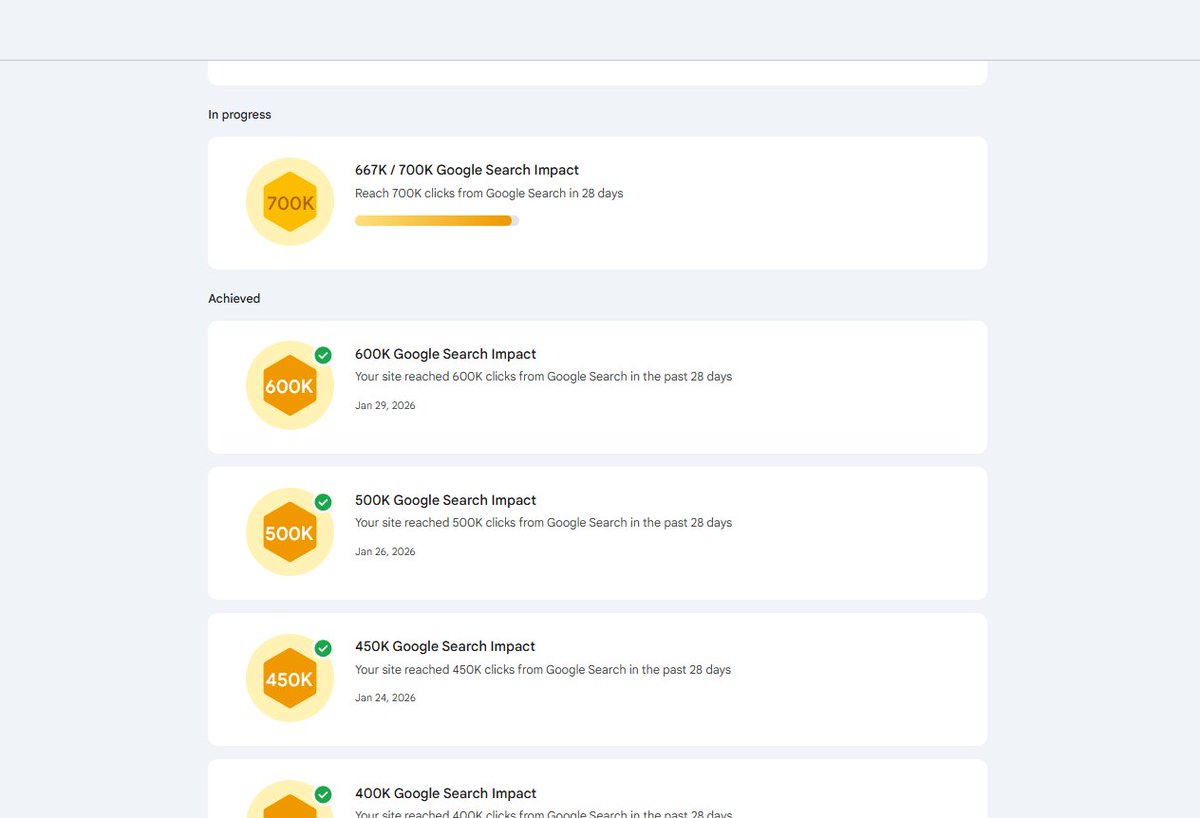The image size is (1200, 818).
Task: Click 'Your site reached 500K clicks' description
Action: [544, 523]
